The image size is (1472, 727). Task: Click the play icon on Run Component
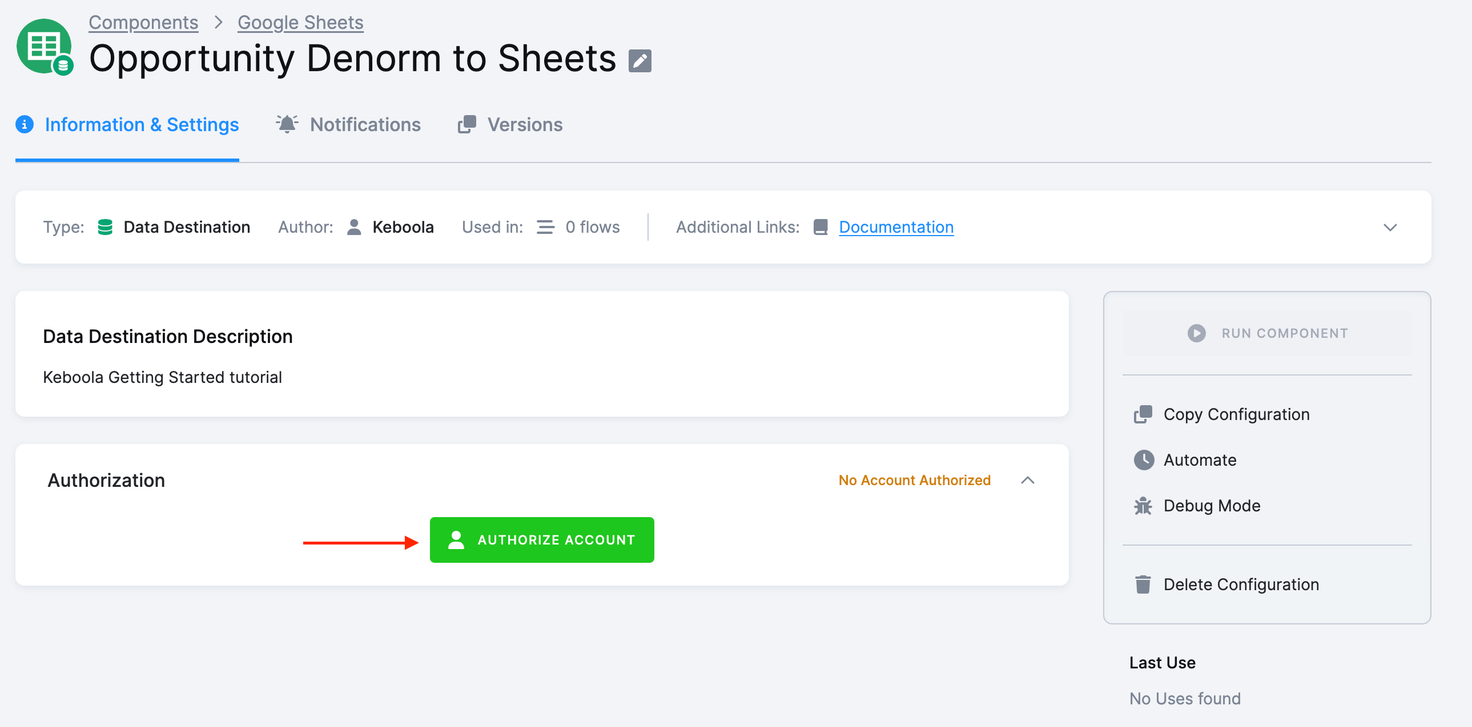pos(1196,333)
